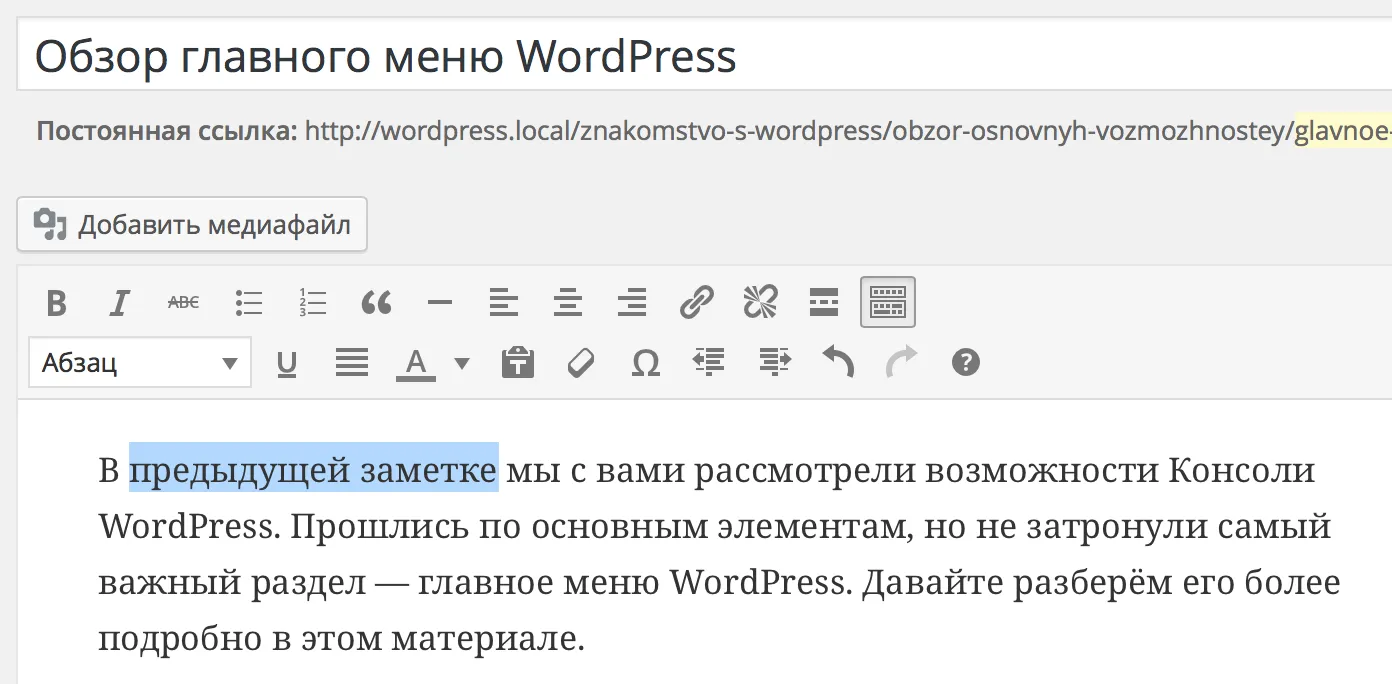Apply strikethrough to selected text
The height and width of the screenshot is (684, 1392).
183,302
